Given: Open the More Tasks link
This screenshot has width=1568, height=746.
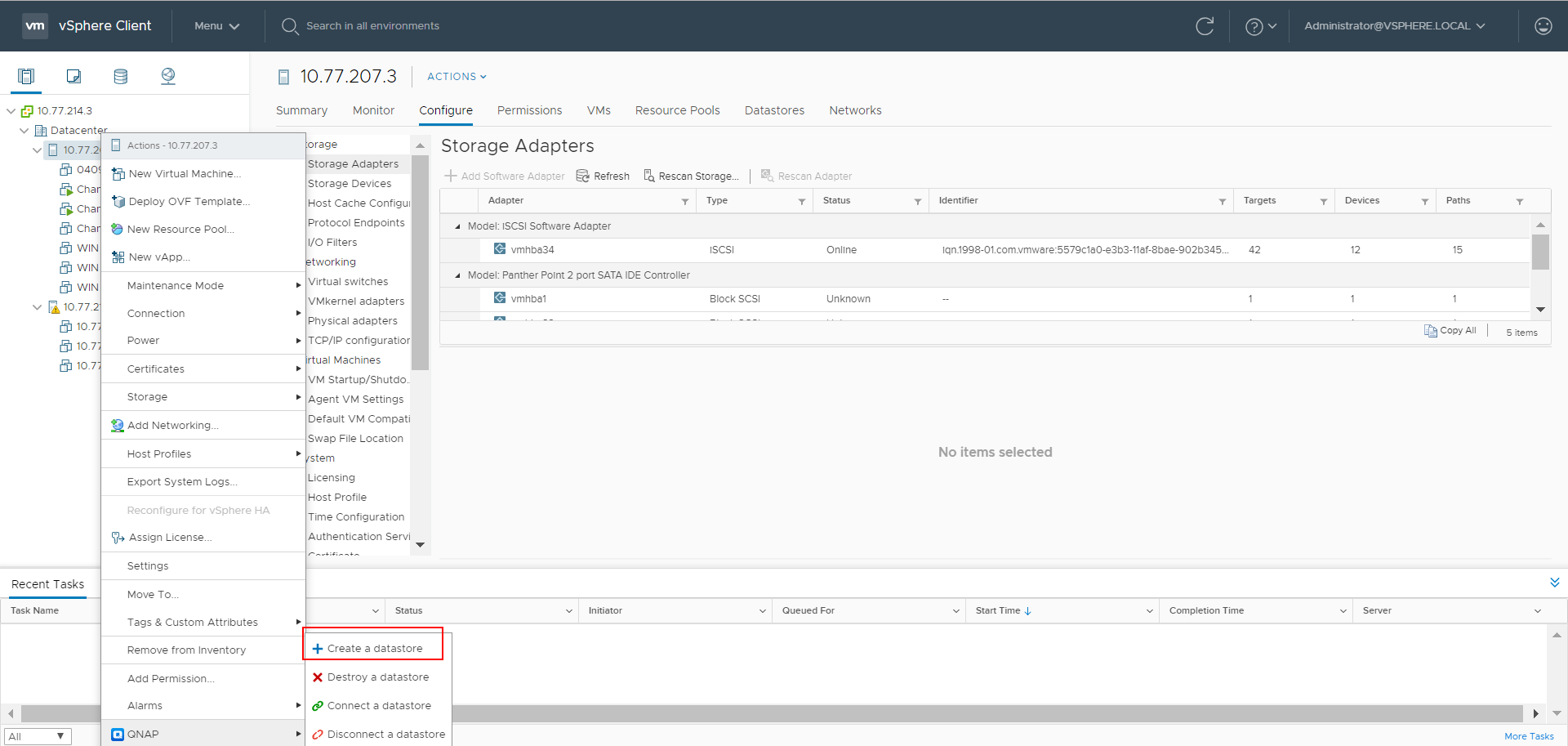Looking at the screenshot, I should pos(1529,736).
